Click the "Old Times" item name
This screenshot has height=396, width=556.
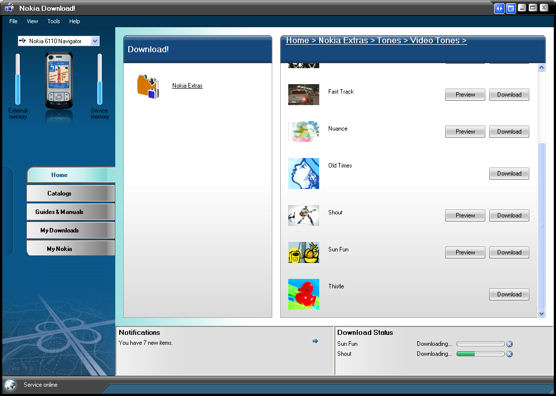tap(340, 165)
